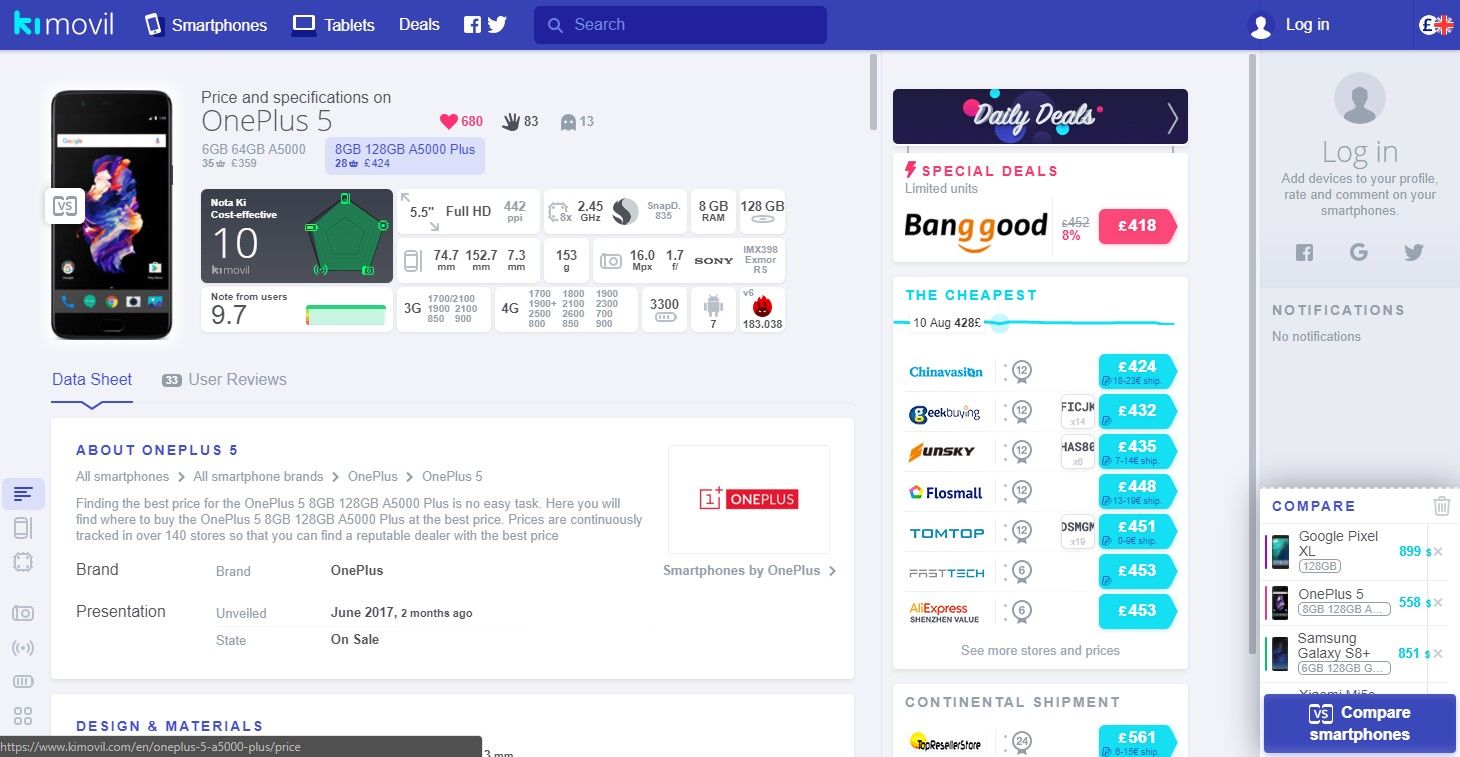Click Chinavasion 12-month warranty badge
The image size is (1460, 757).
[1021, 372]
